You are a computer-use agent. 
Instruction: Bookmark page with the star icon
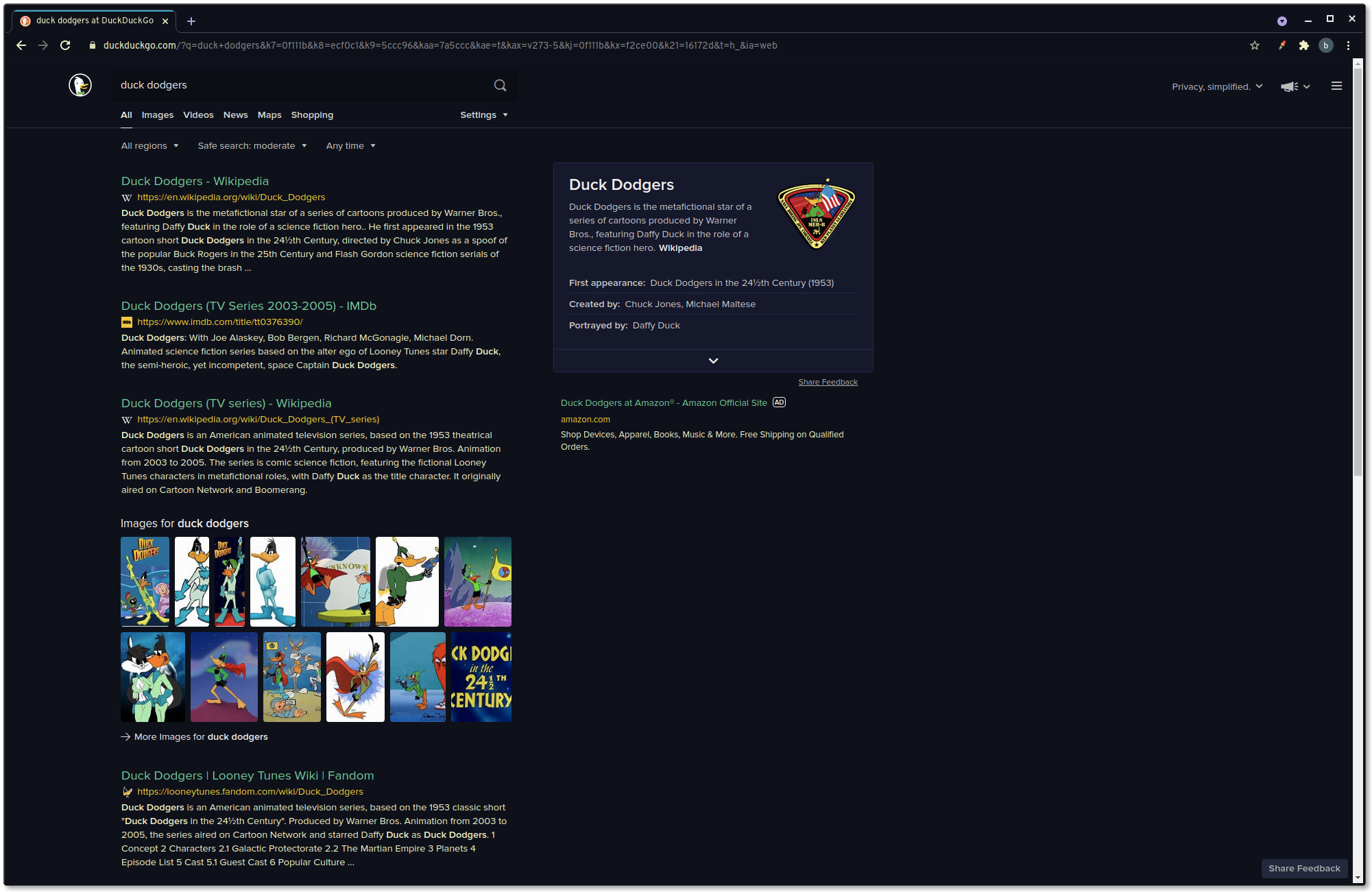coord(1254,45)
